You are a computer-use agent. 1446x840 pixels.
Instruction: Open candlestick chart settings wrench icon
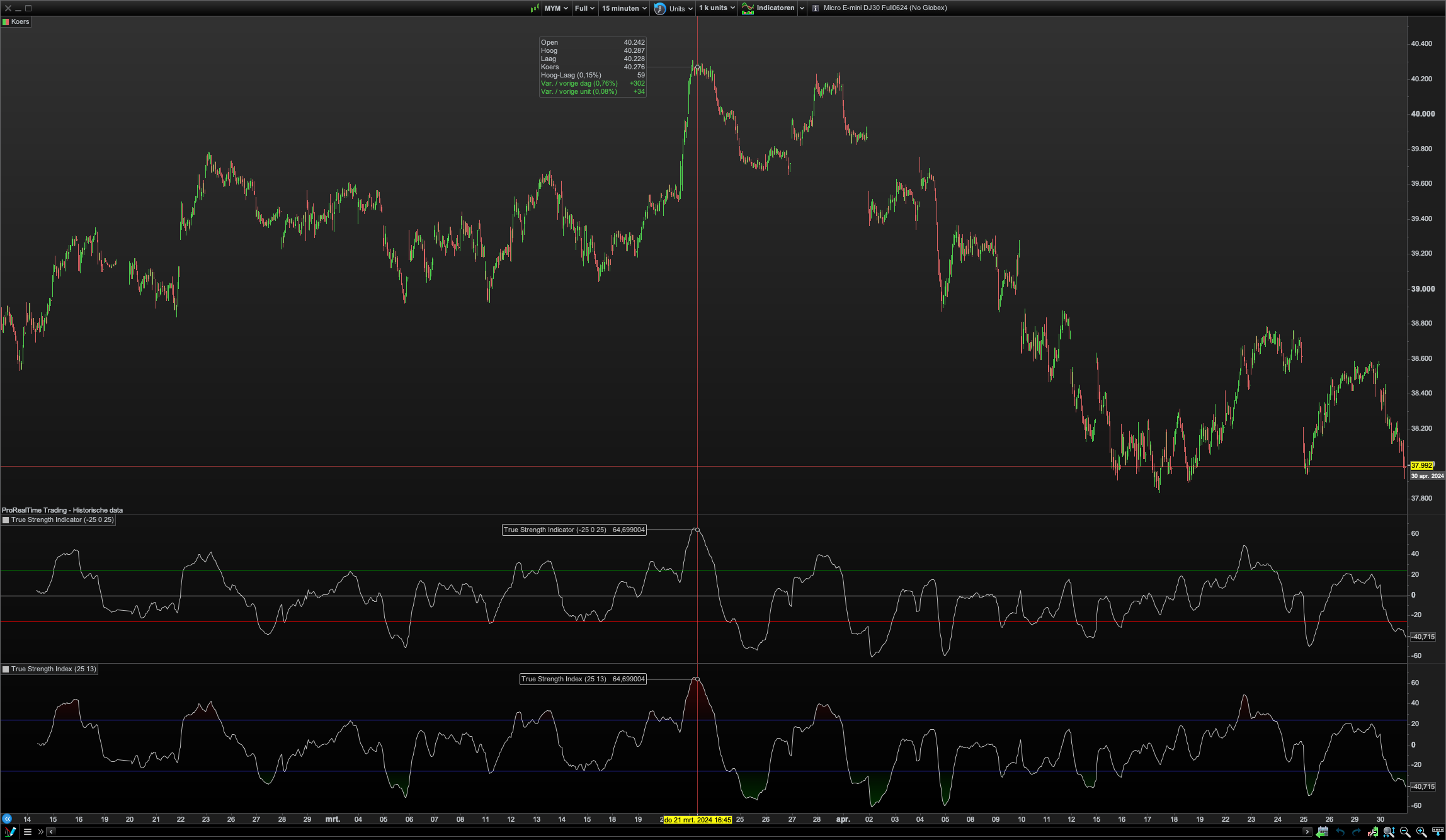tap(1373, 832)
